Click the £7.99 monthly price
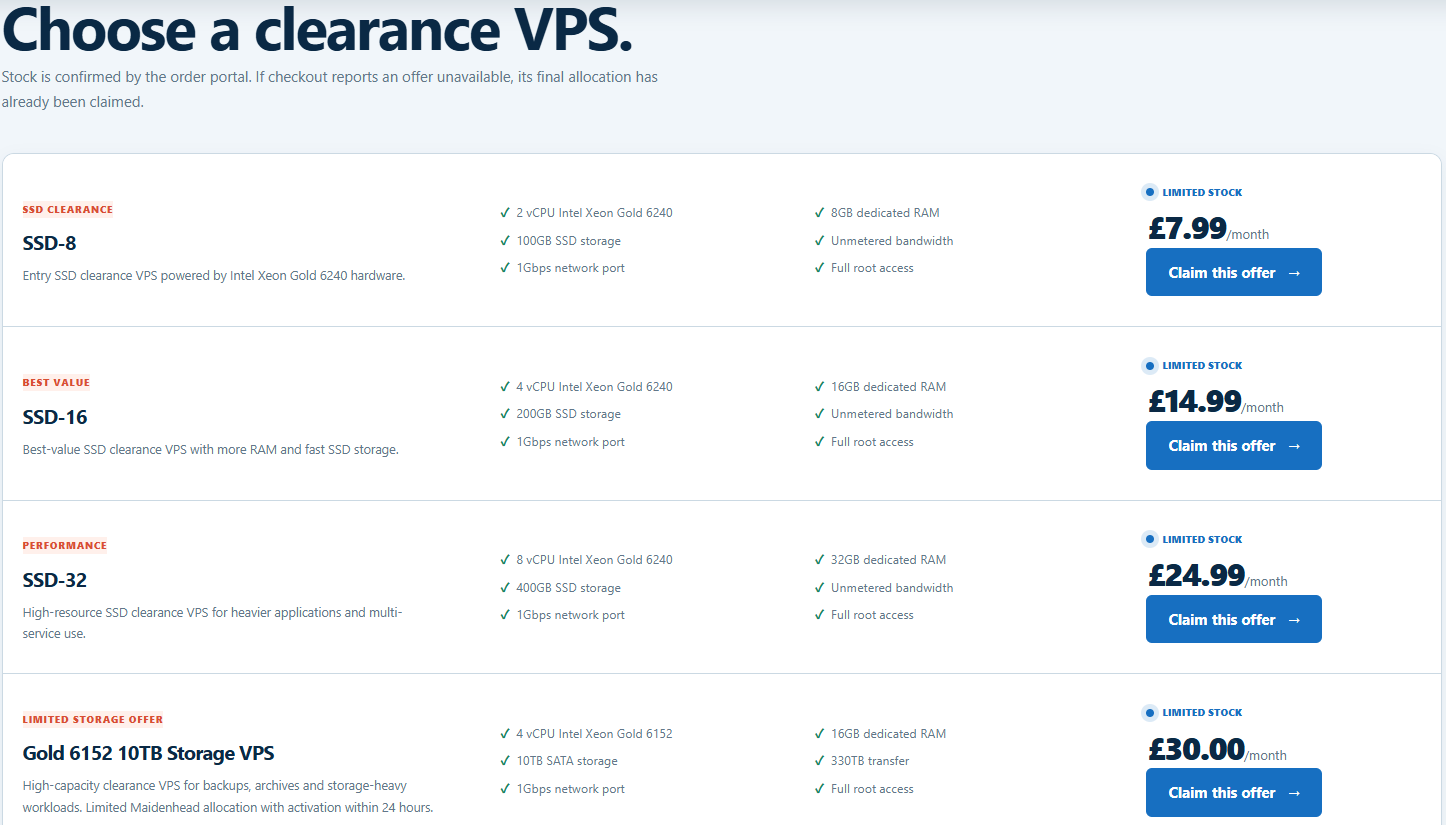Screen dimensions: 1446x825 point(1208,229)
